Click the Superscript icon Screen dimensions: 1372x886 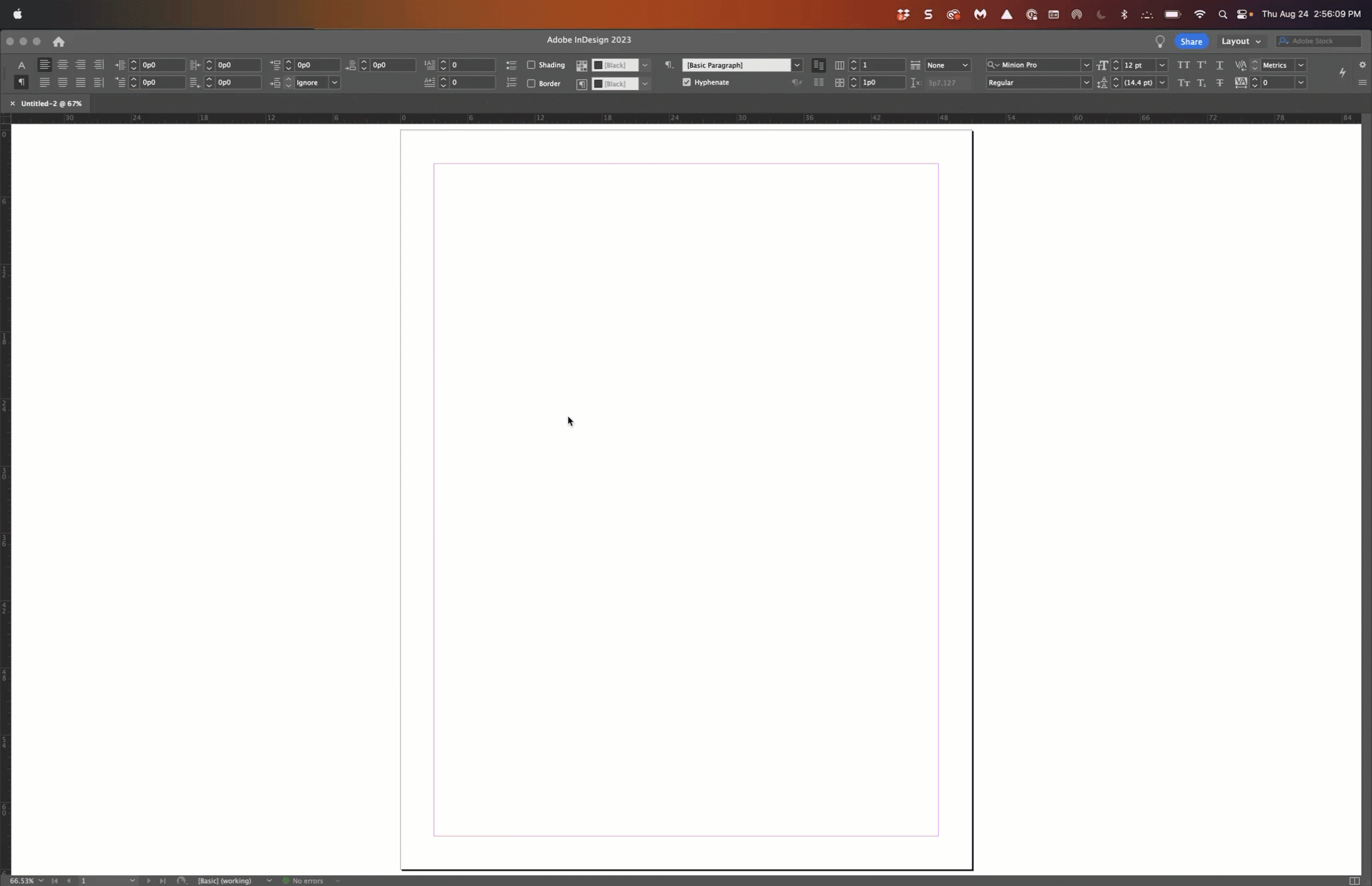(1201, 65)
